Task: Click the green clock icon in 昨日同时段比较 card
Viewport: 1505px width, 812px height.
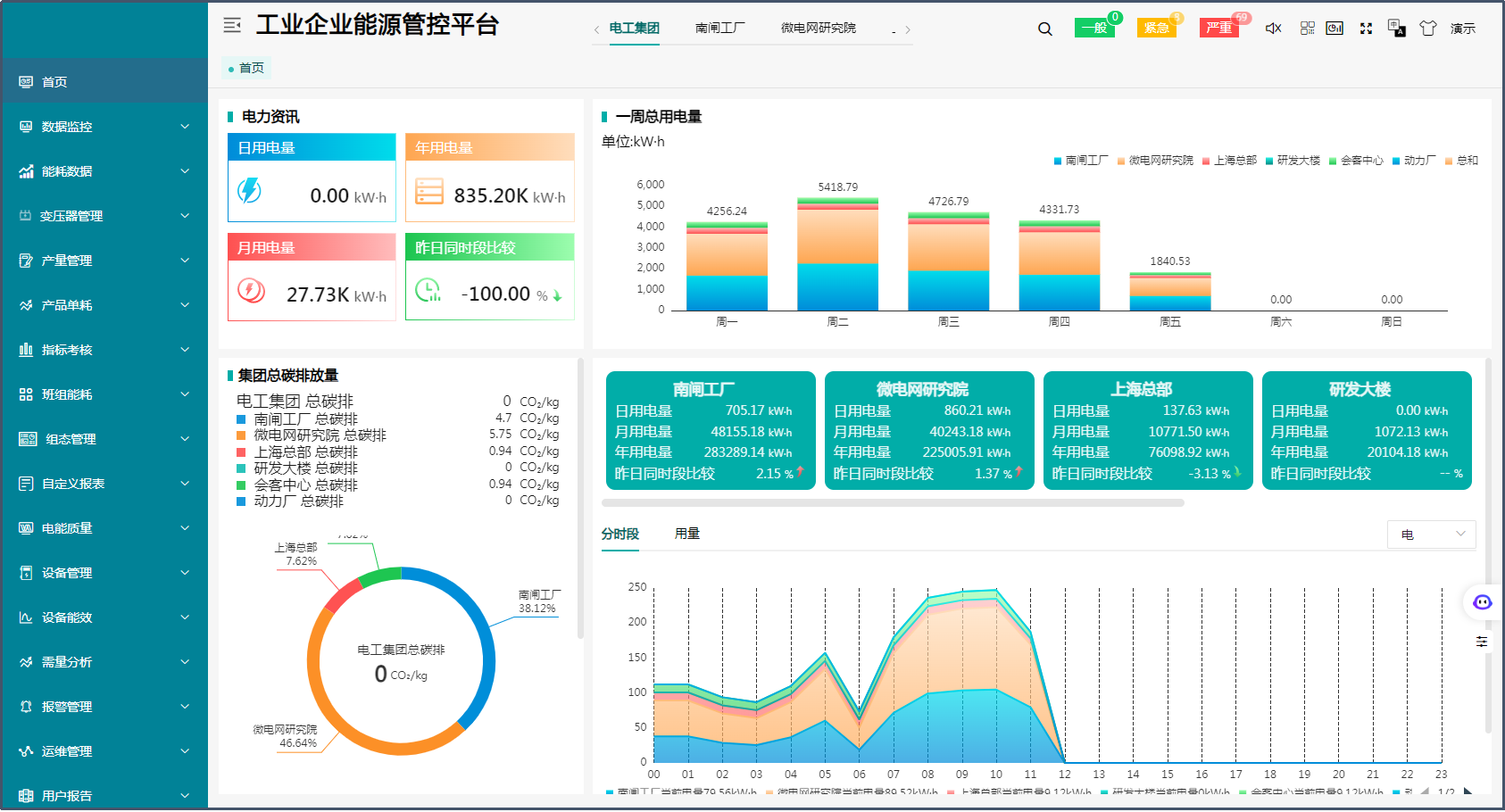Action: [428, 290]
